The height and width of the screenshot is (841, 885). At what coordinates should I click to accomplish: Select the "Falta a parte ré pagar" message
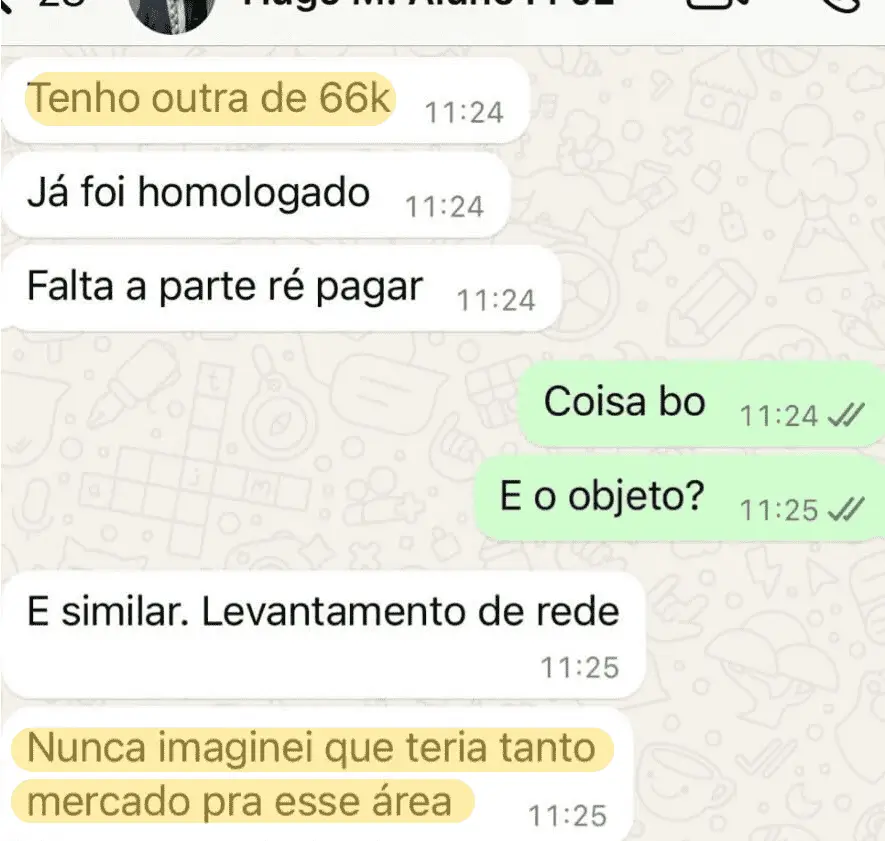point(281,287)
